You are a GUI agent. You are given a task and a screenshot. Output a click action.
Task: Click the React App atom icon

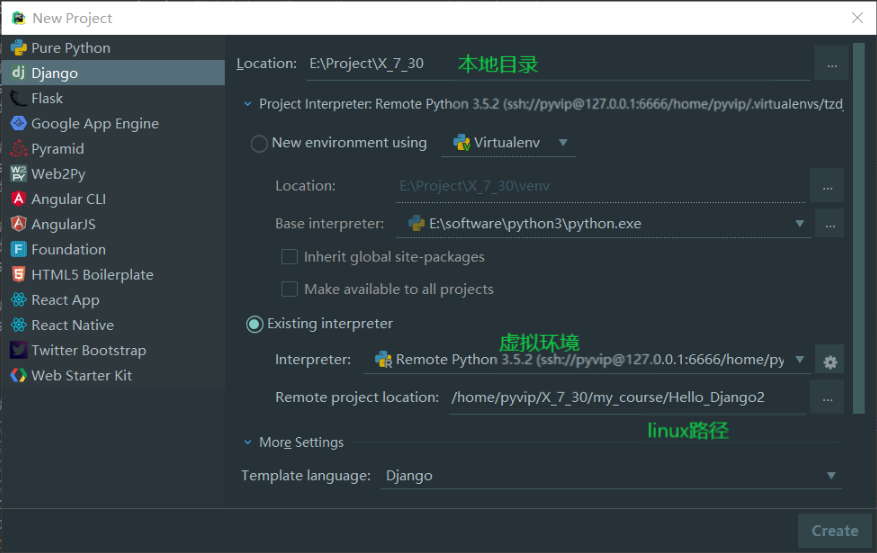[18, 300]
